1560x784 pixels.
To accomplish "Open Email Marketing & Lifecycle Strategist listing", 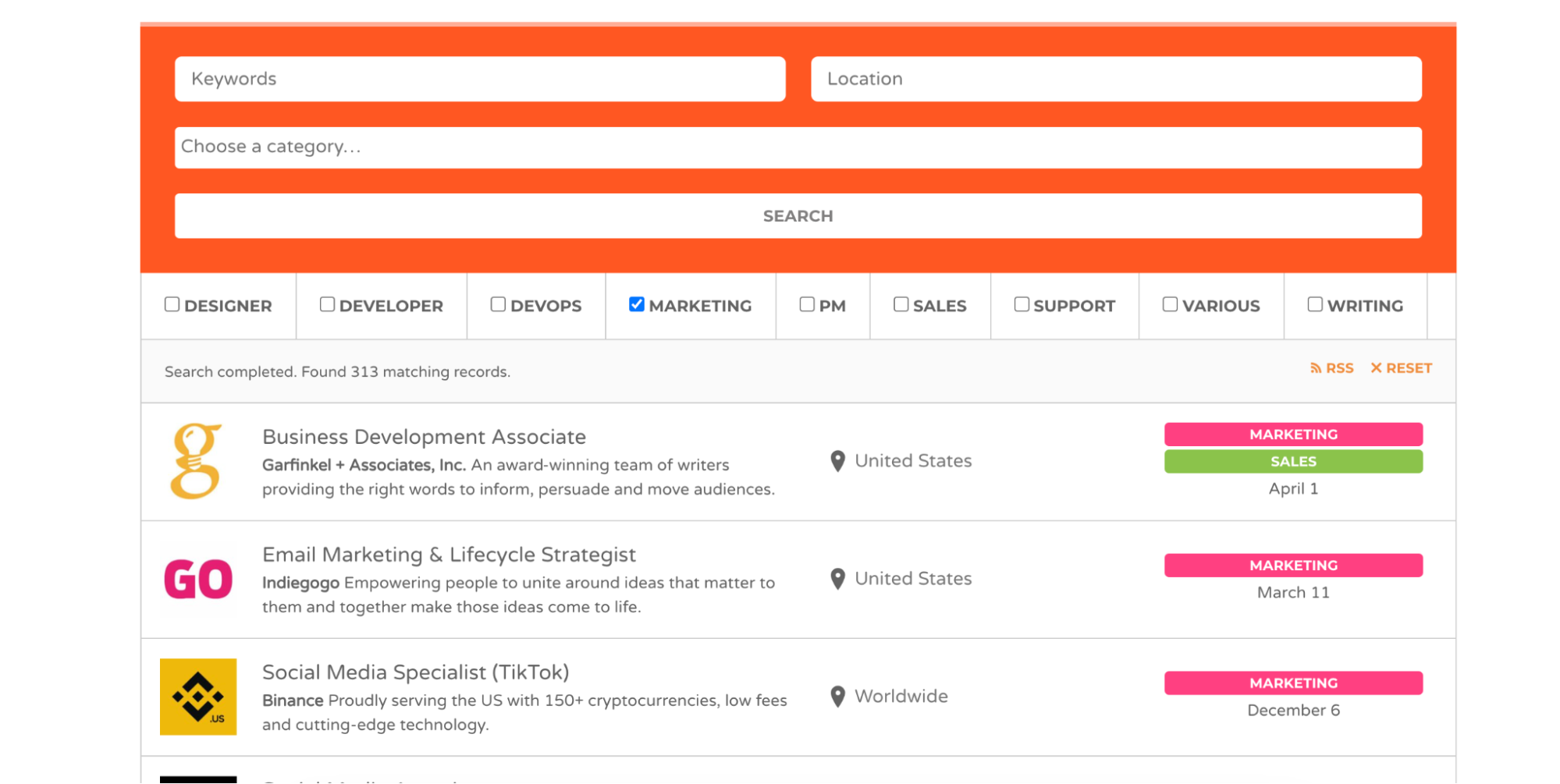I will [449, 555].
